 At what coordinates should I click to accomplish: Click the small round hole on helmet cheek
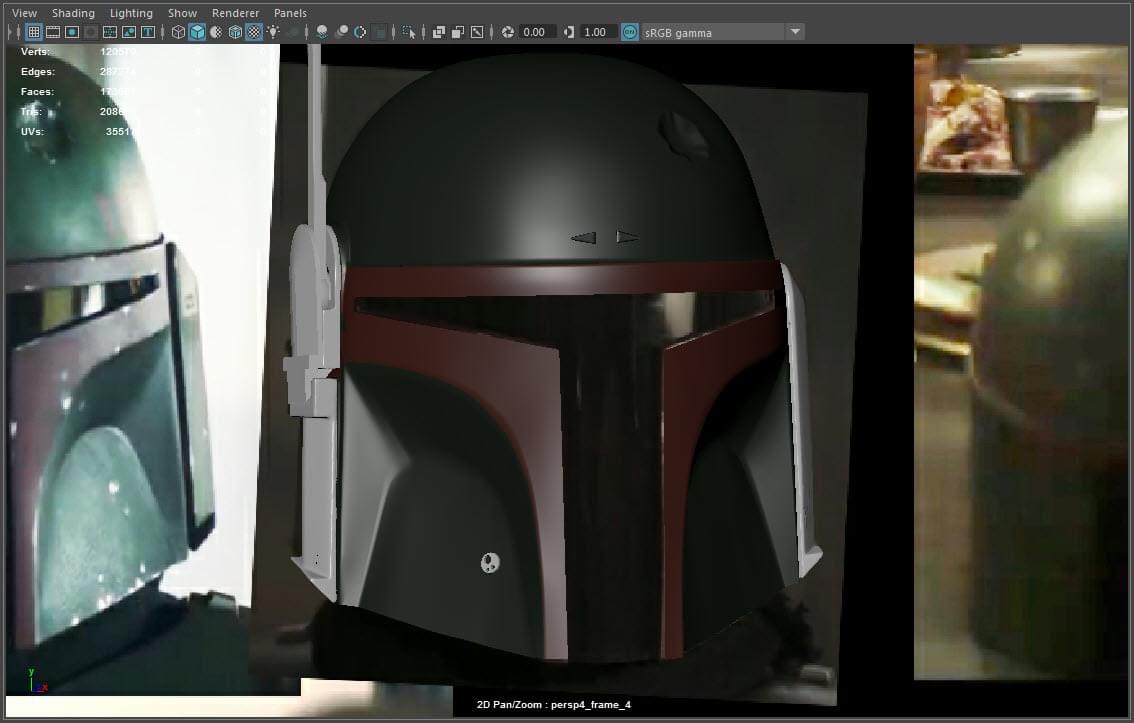490,562
